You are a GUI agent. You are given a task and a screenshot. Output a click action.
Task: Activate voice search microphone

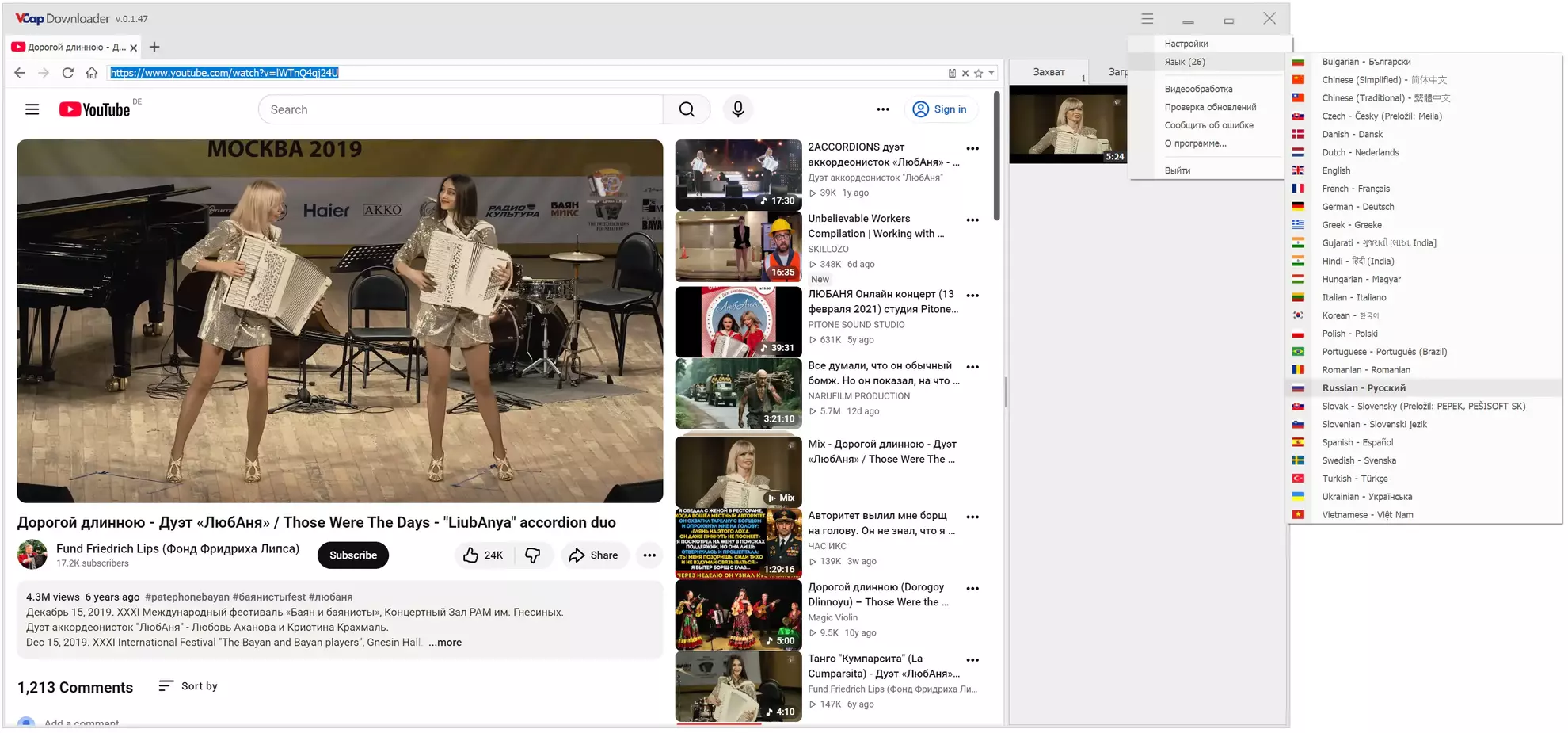click(x=737, y=109)
